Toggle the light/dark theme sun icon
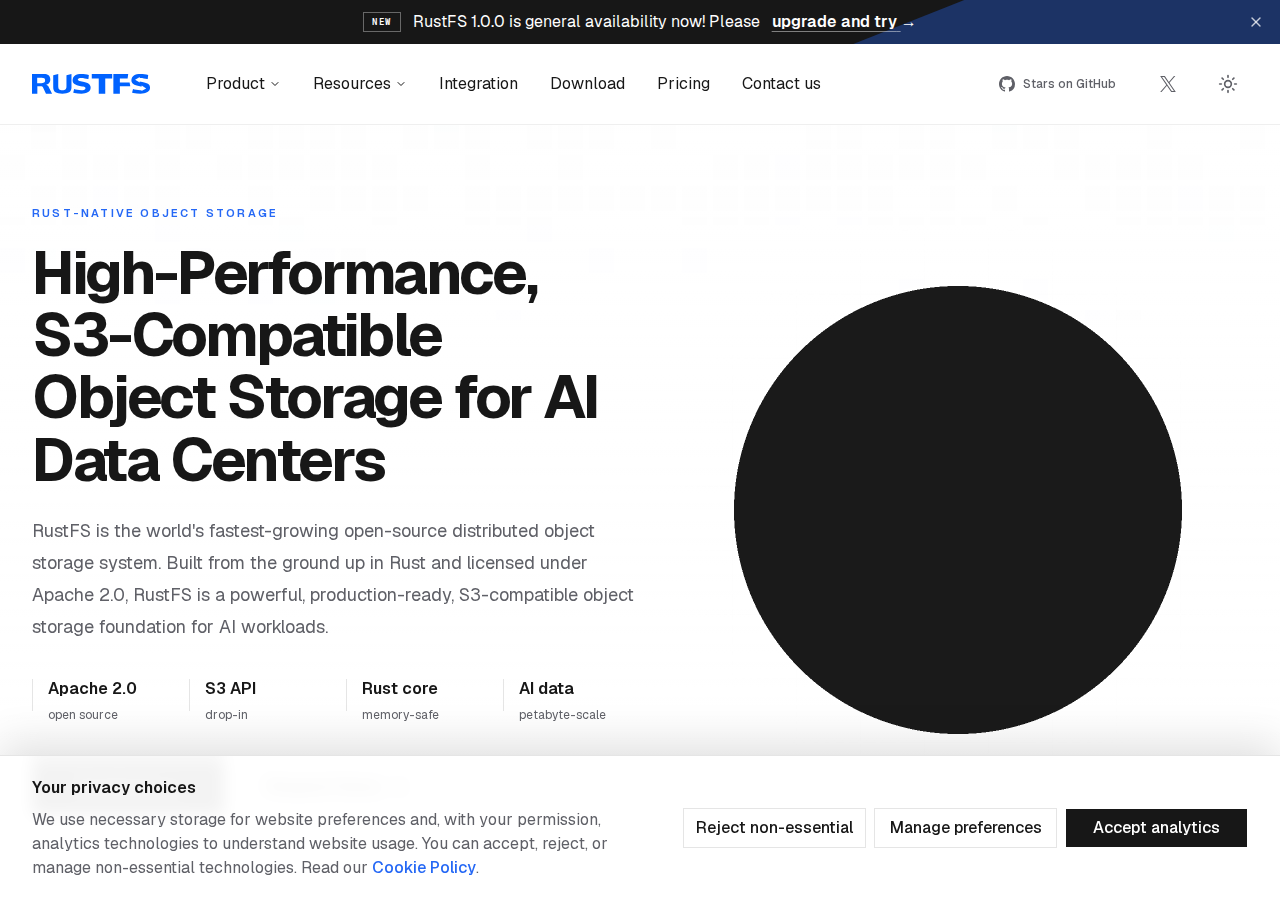The height and width of the screenshot is (900, 1280). (x=1228, y=84)
